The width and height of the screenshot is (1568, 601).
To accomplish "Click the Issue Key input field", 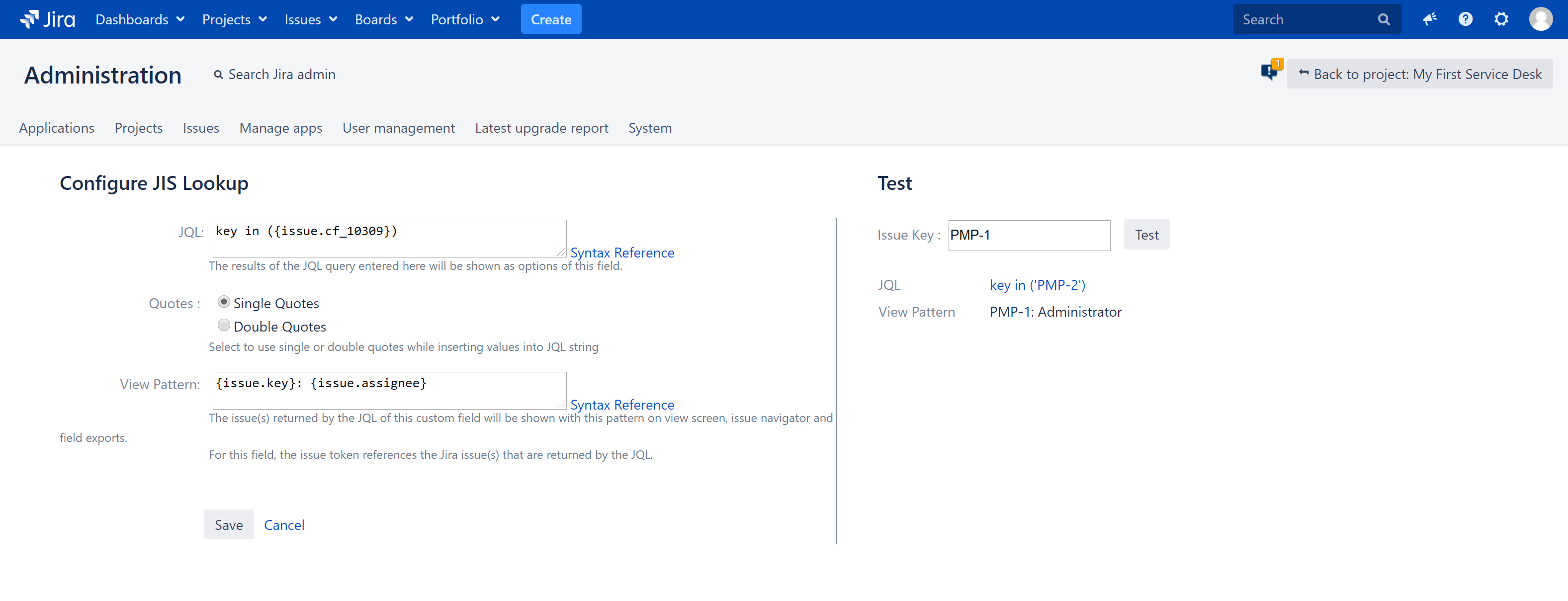I will 1028,235.
